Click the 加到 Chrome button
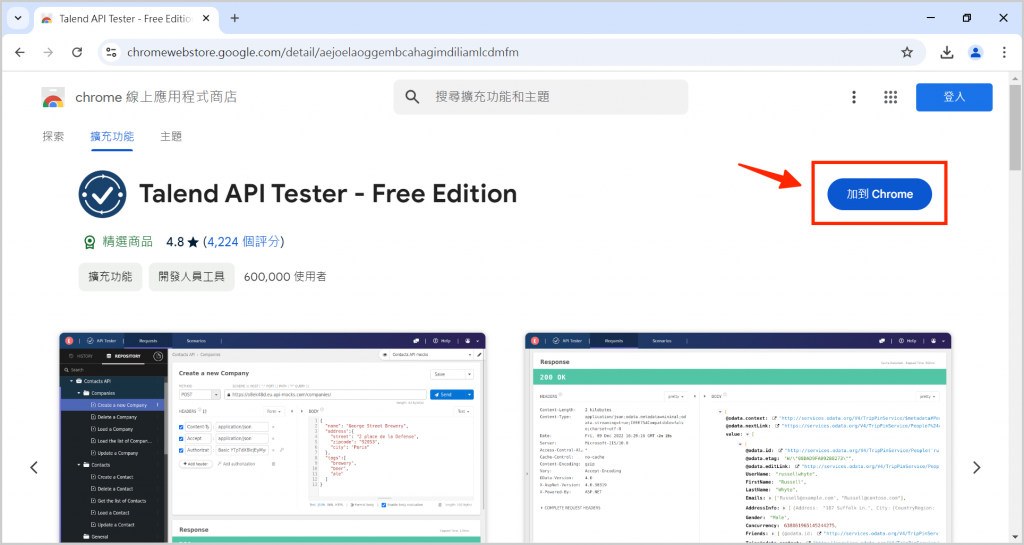 tap(879, 194)
